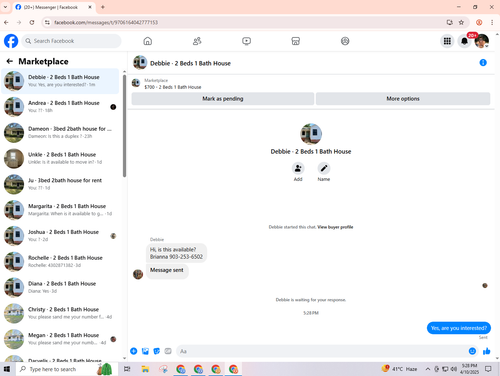The height and width of the screenshot is (376, 500).
Task: Open the Windows notification center icon
Action: pyautogui.click(x=488, y=369)
